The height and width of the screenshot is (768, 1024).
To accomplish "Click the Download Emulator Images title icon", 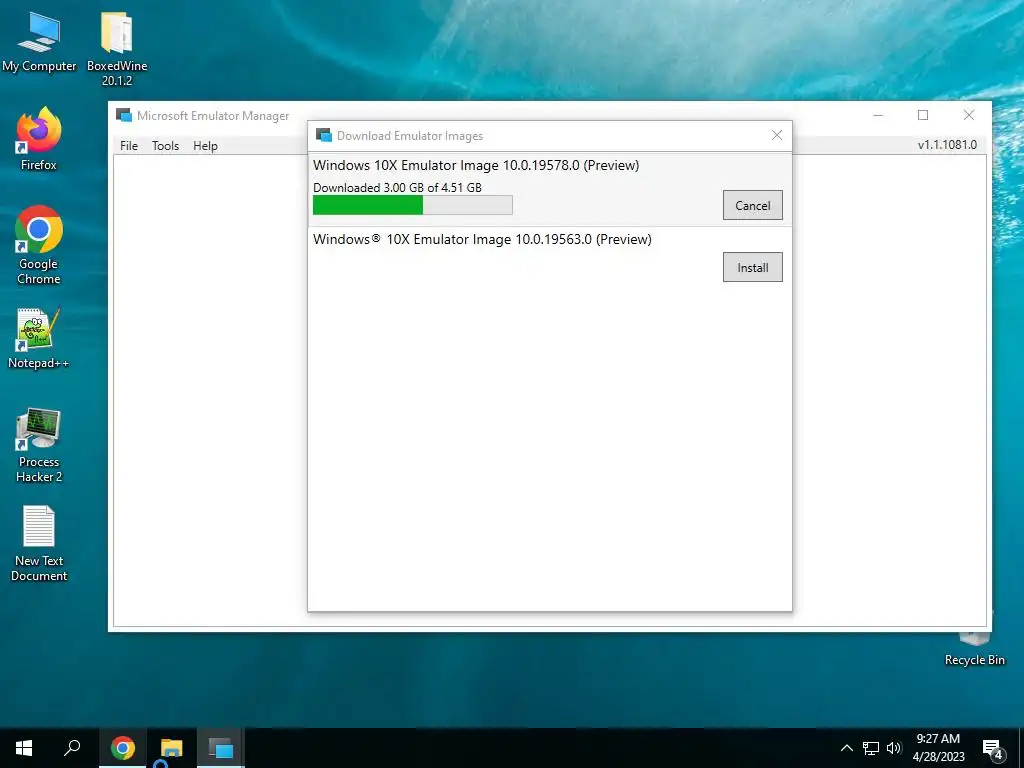I will click(x=323, y=135).
